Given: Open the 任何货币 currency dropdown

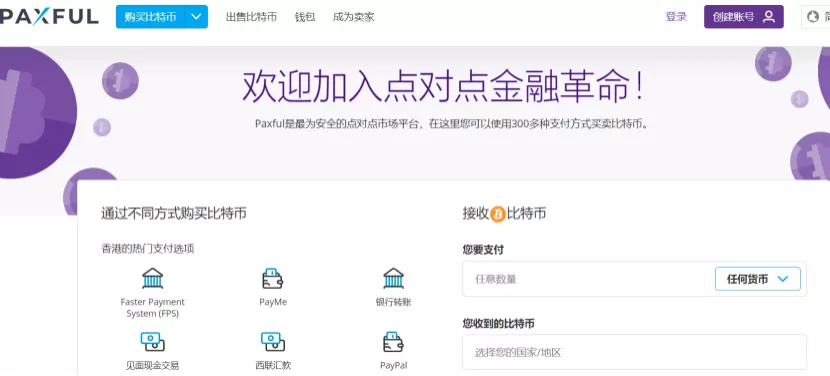Looking at the screenshot, I should click(x=757, y=279).
